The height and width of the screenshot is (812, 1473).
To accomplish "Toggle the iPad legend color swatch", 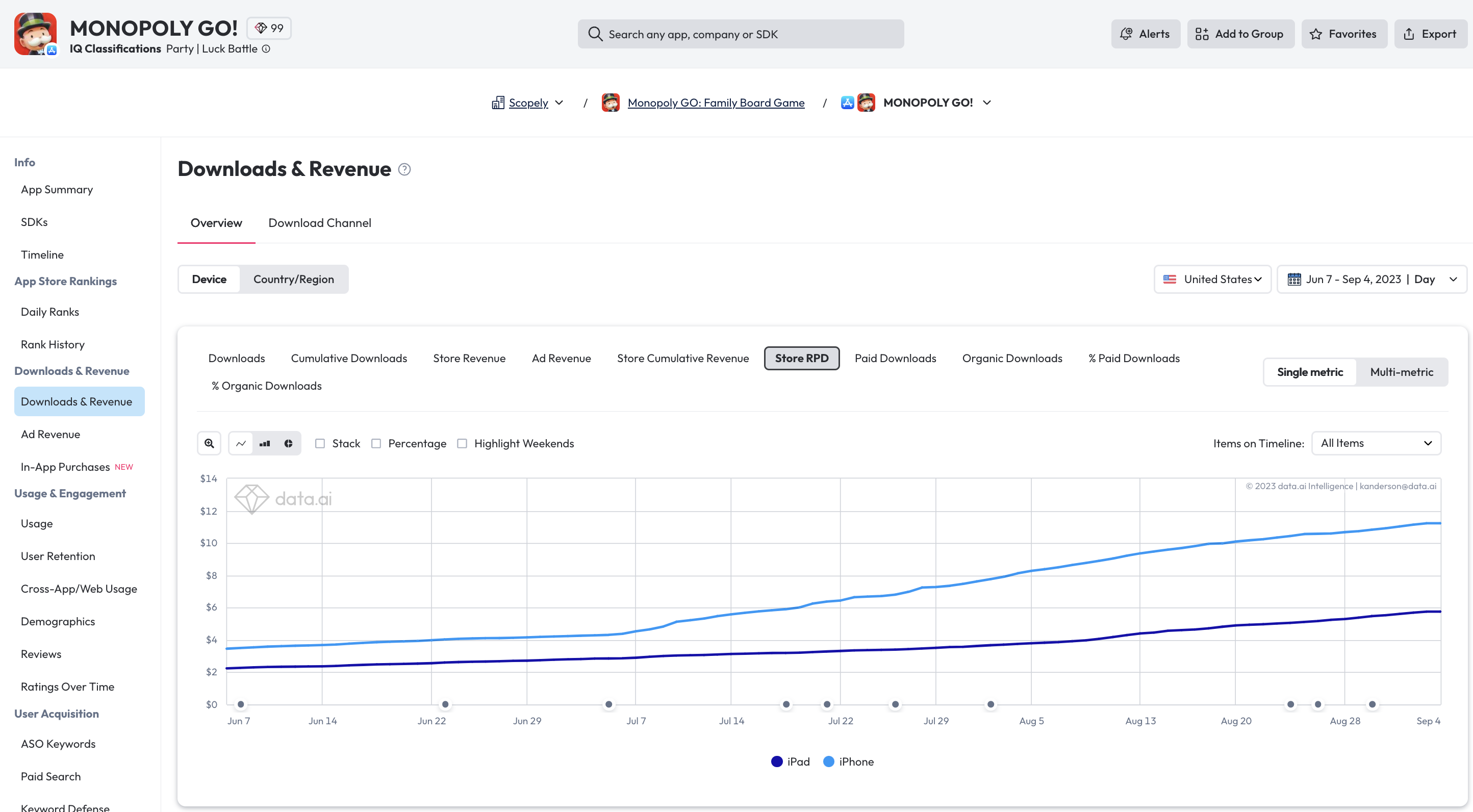I will pos(776,762).
